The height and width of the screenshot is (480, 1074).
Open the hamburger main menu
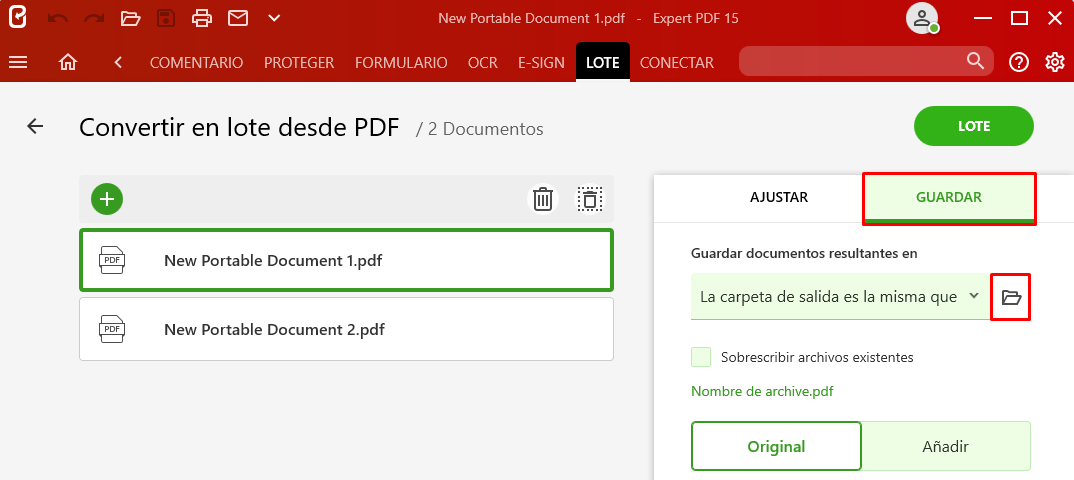tap(18, 62)
